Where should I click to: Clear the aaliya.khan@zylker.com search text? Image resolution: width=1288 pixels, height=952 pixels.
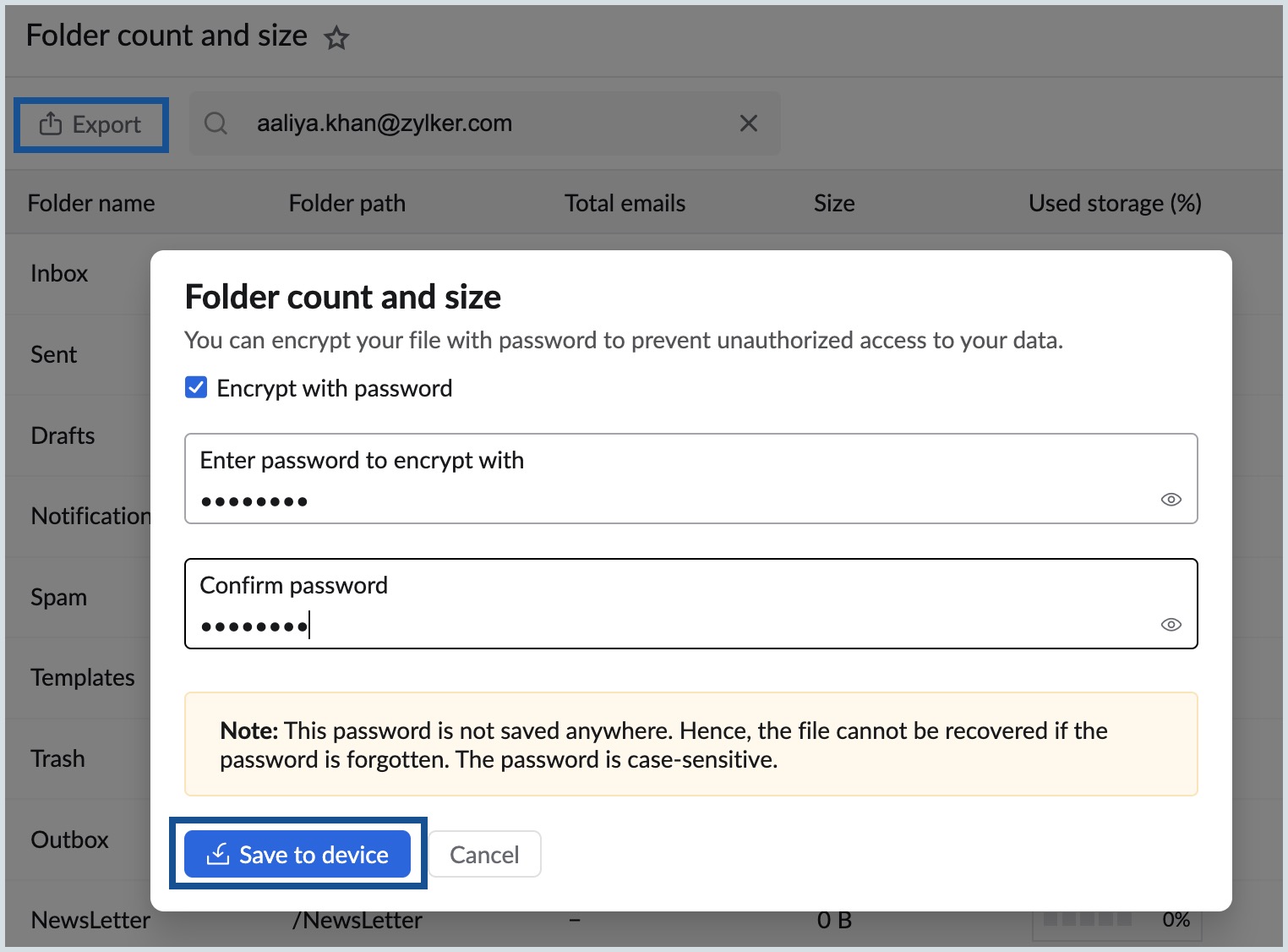click(x=748, y=123)
